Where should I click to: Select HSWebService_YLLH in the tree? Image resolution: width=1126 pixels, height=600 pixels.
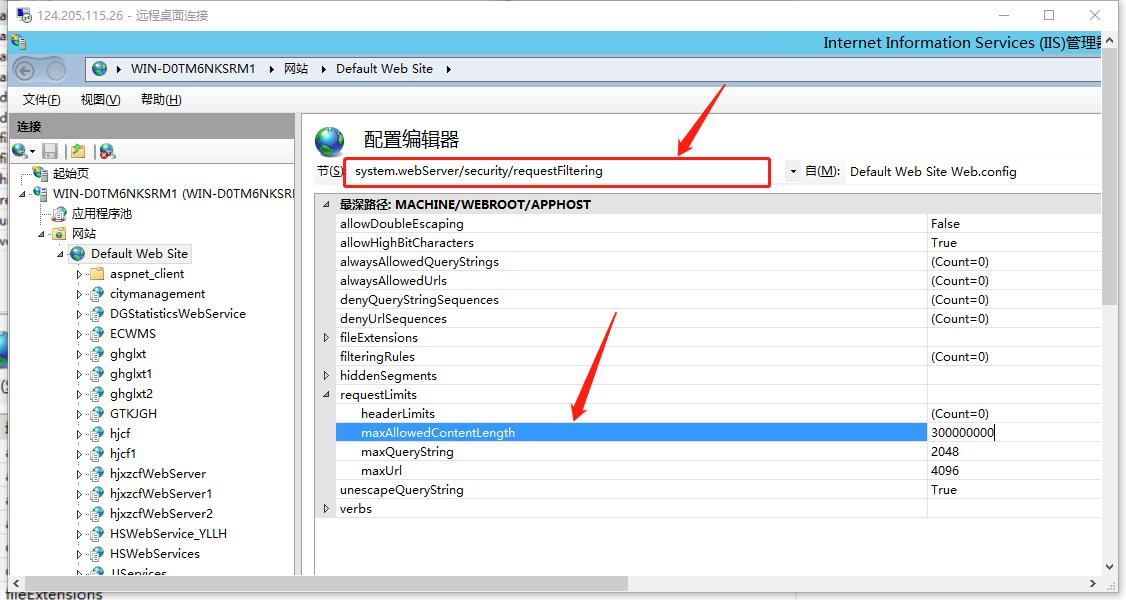coord(168,534)
